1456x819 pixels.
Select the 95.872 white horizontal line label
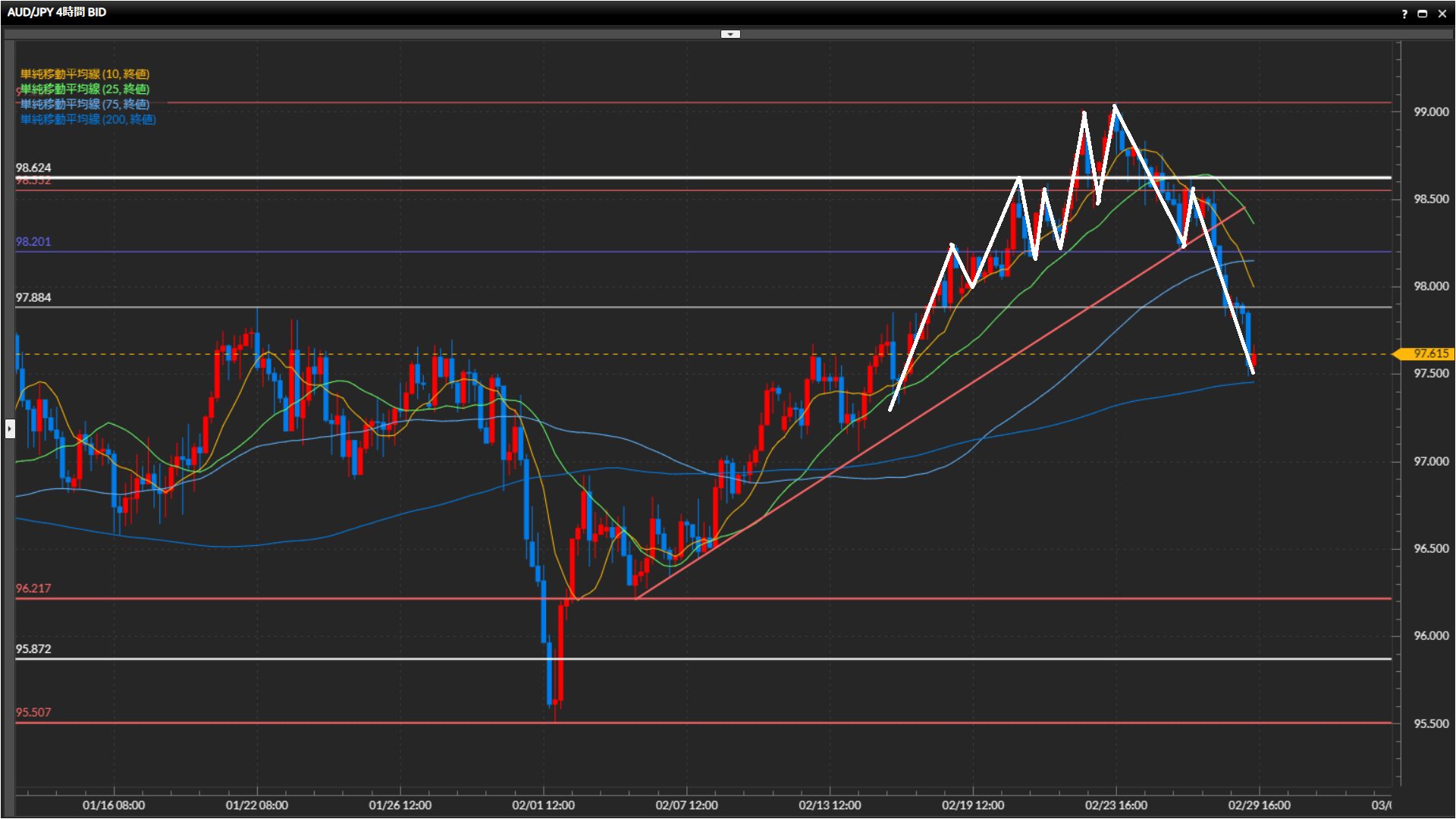pyautogui.click(x=33, y=649)
